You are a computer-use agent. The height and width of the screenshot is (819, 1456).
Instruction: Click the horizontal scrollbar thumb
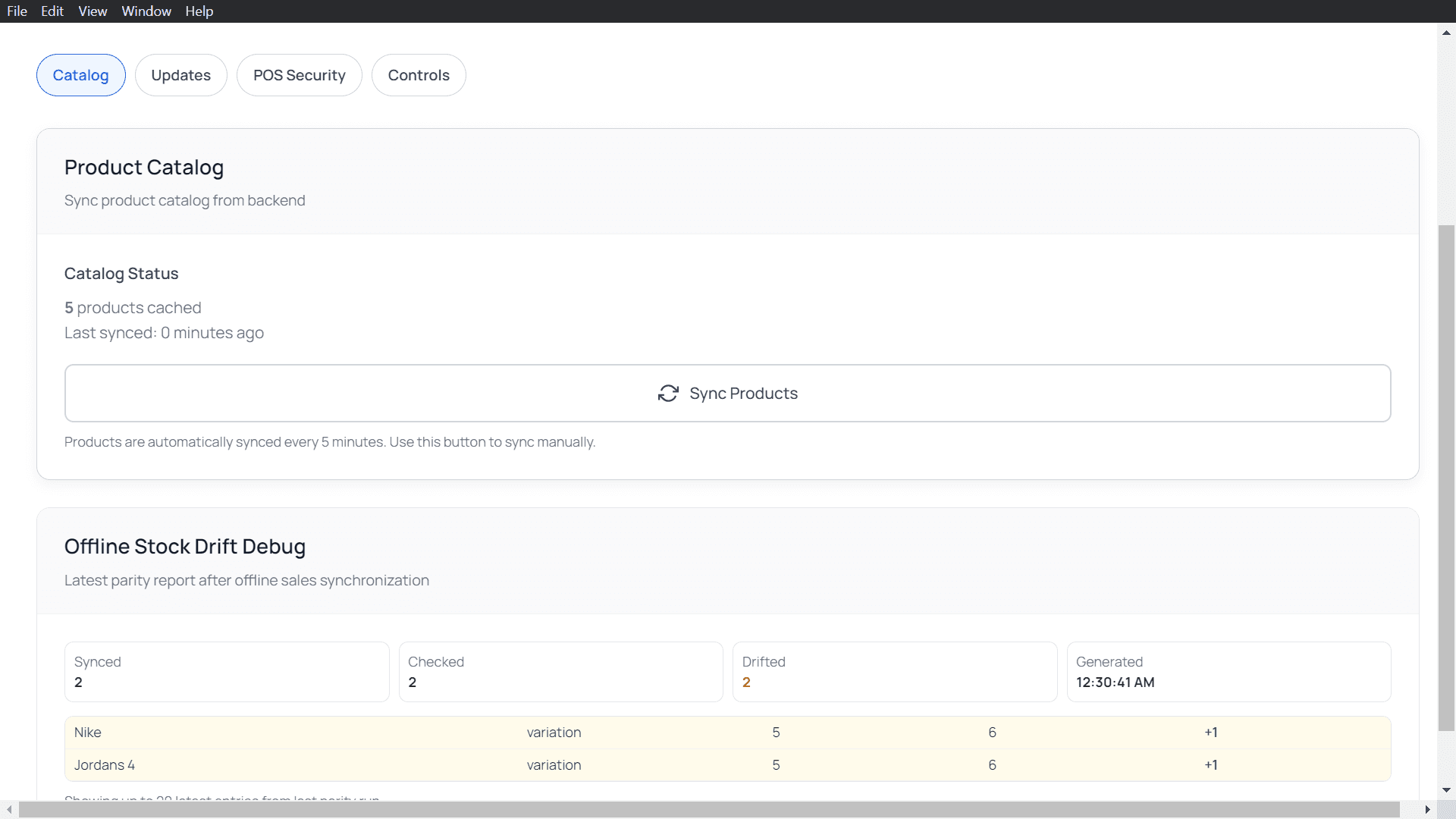709,810
